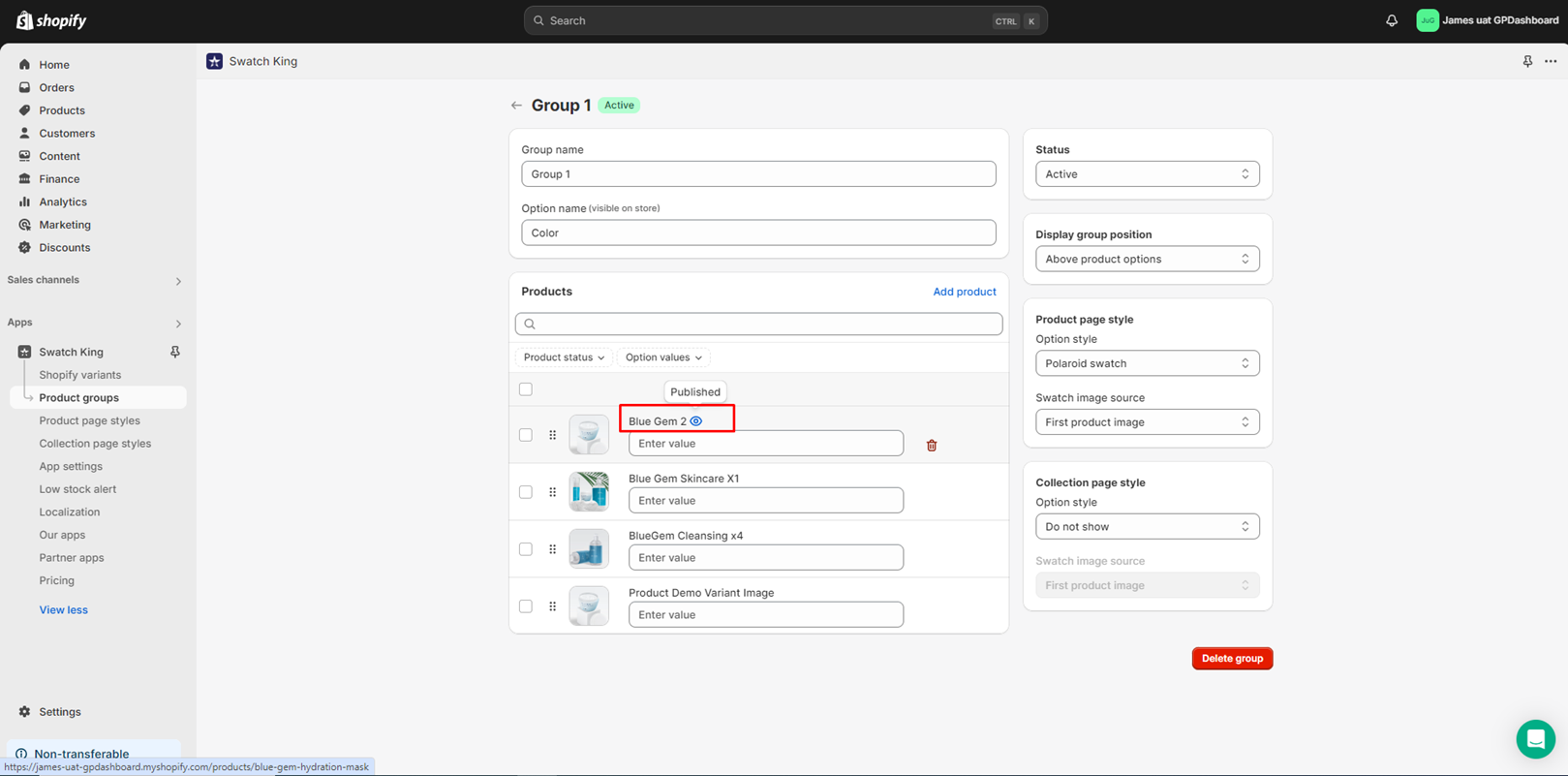
Task: Click the top Search bar
Action: pos(785,20)
